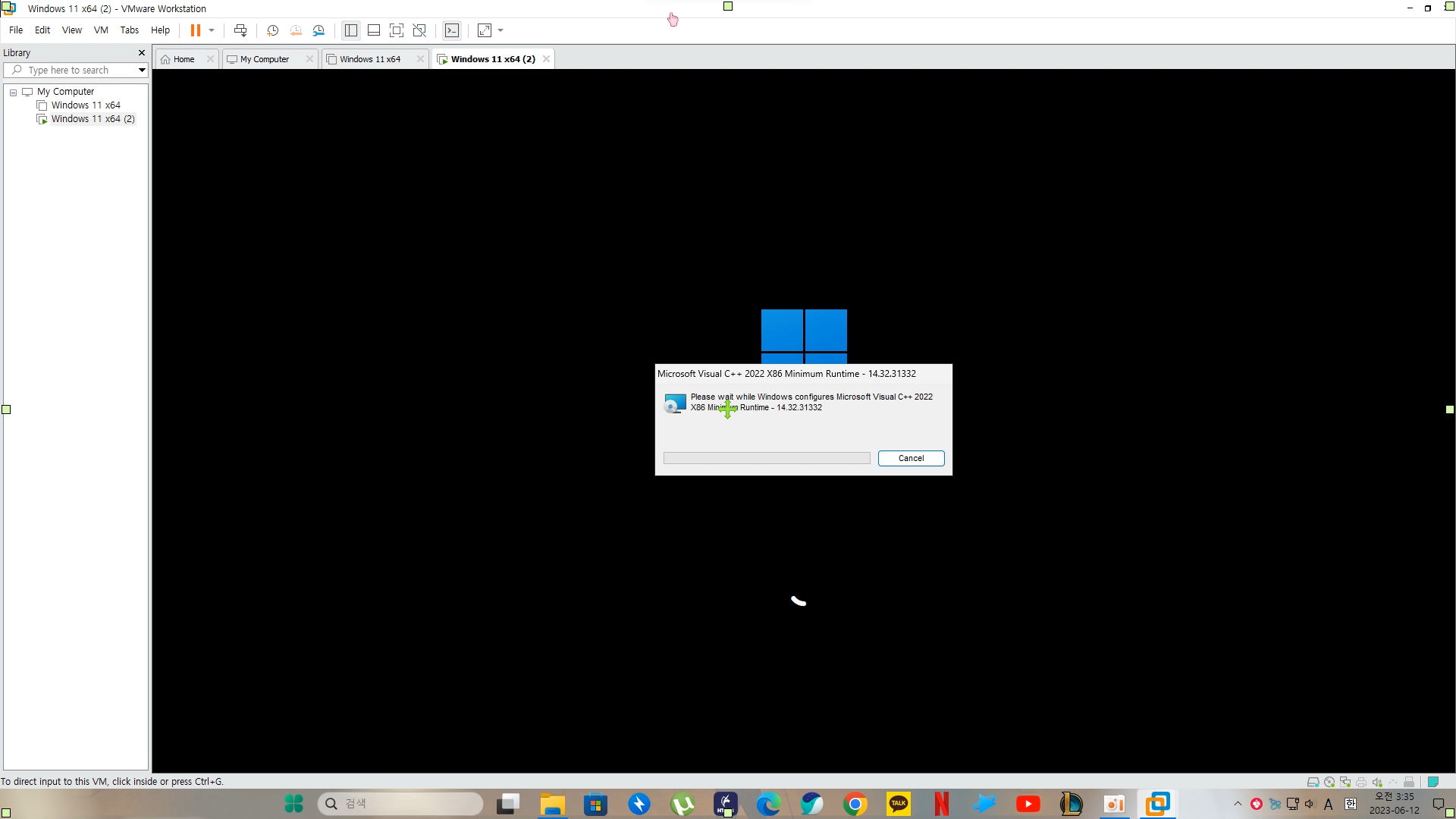Toggle the library sidebar view icon
This screenshot has height=819, width=1456.
click(350, 30)
